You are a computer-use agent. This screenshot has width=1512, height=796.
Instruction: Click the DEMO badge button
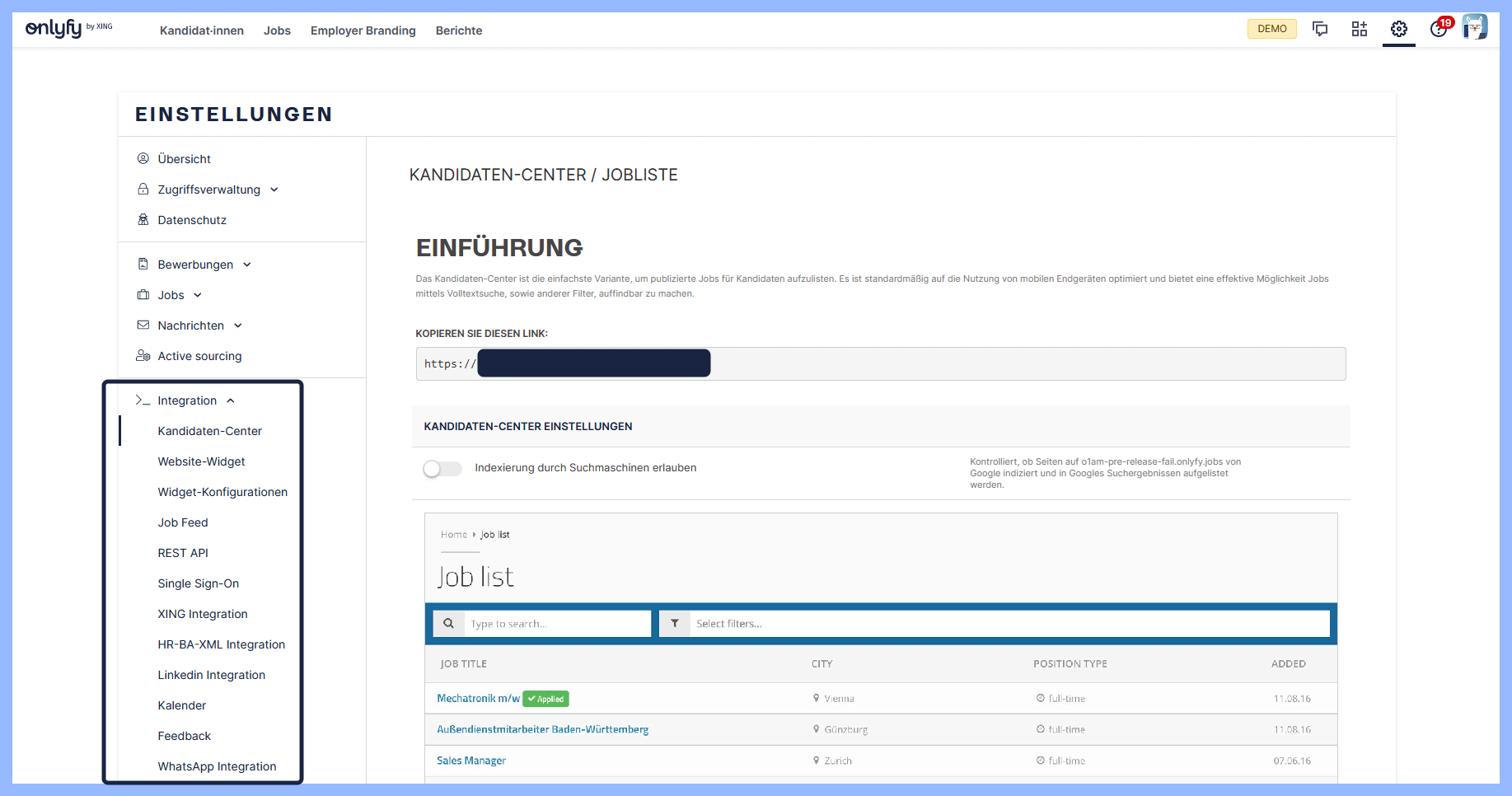(1271, 29)
